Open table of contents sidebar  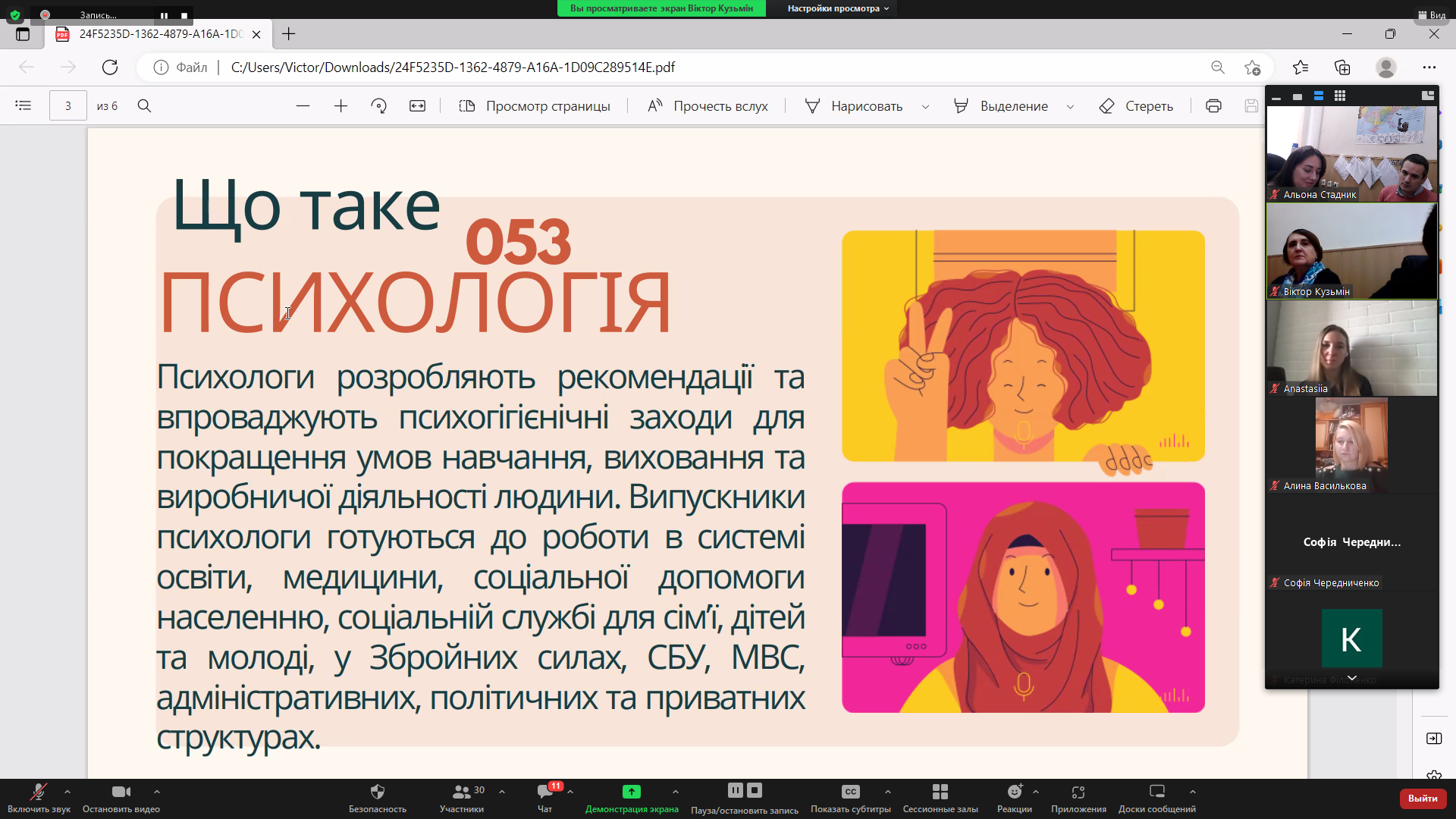[24, 106]
